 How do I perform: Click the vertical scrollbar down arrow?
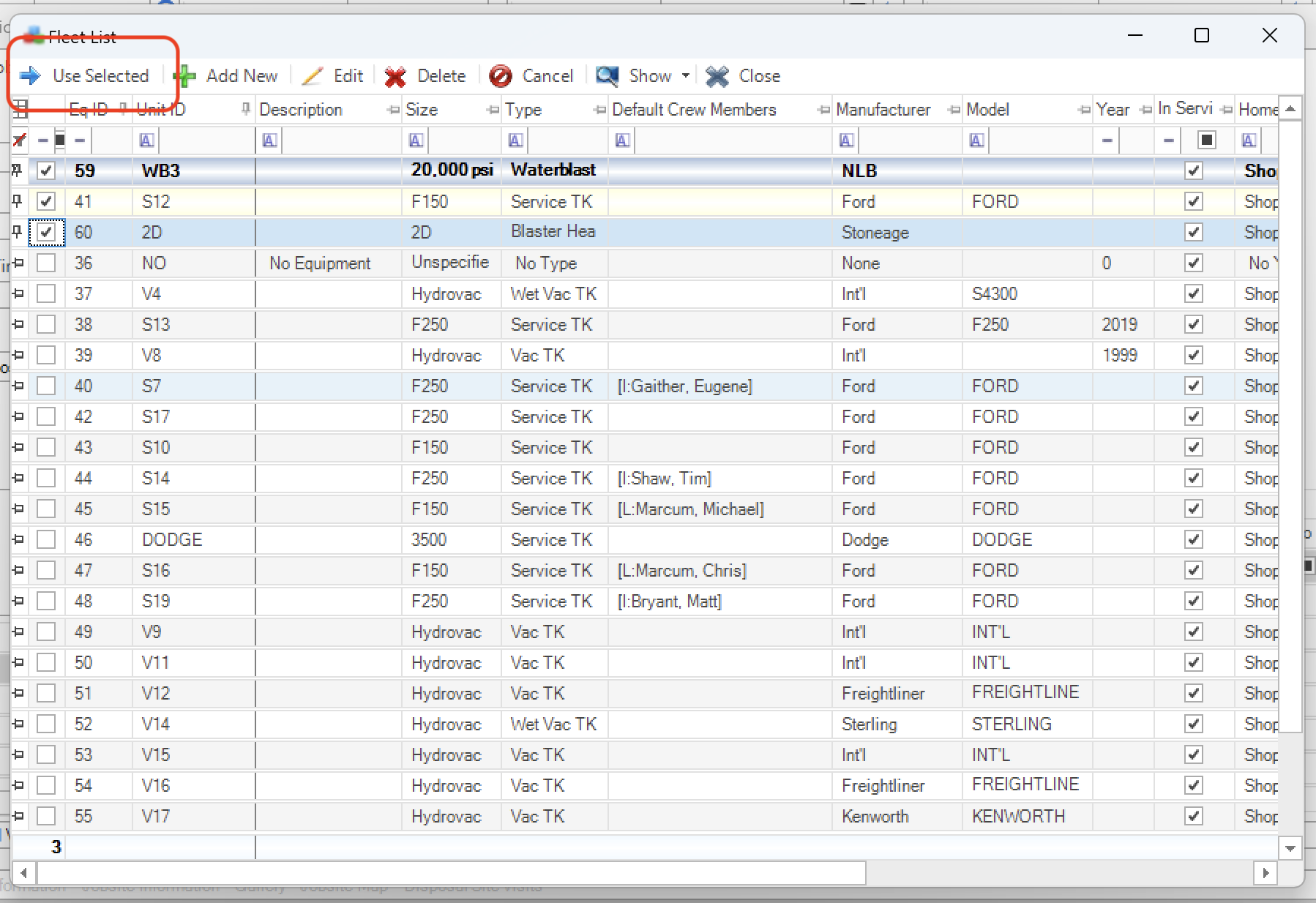pos(1290,849)
